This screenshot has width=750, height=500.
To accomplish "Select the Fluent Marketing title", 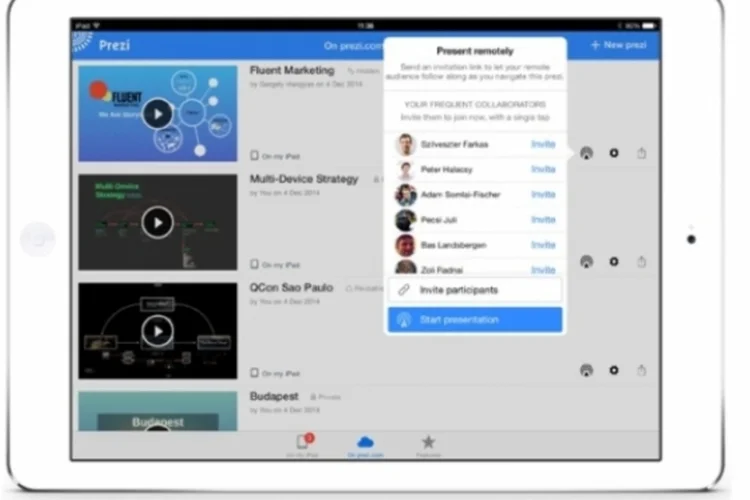I will 292,70.
